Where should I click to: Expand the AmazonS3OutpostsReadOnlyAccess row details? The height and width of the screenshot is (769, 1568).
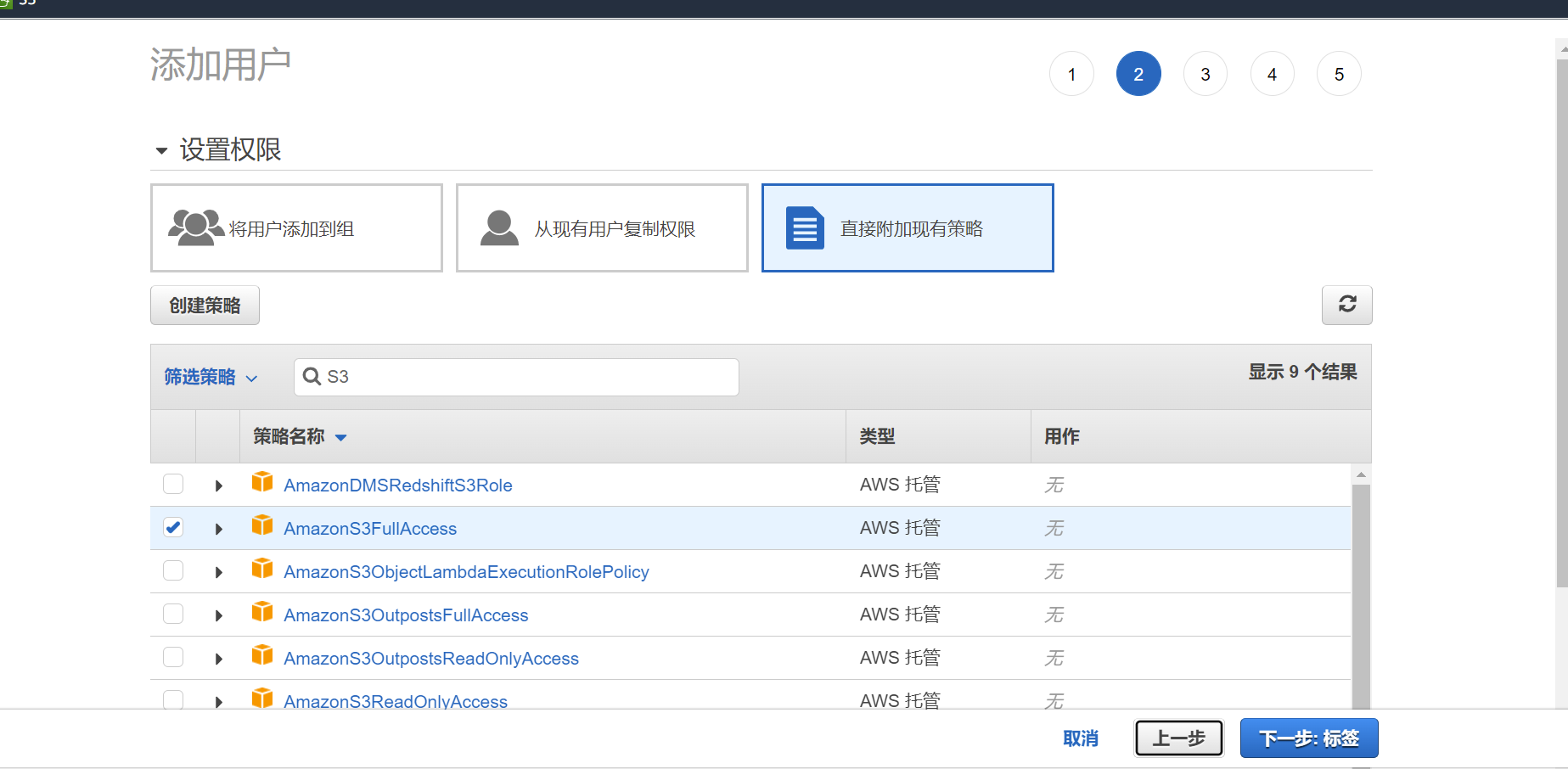point(218,659)
